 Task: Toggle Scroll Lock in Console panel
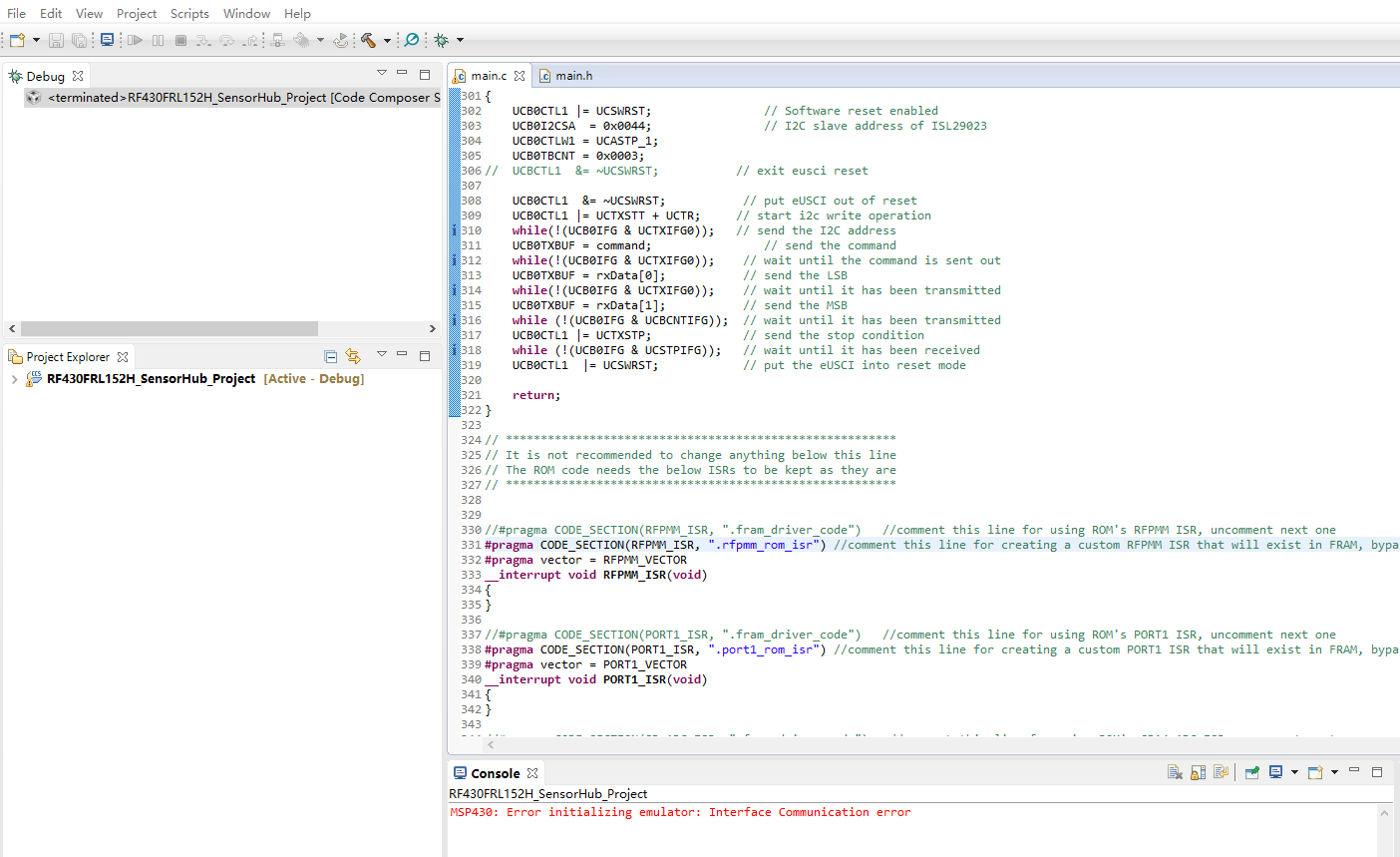click(x=1198, y=772)
